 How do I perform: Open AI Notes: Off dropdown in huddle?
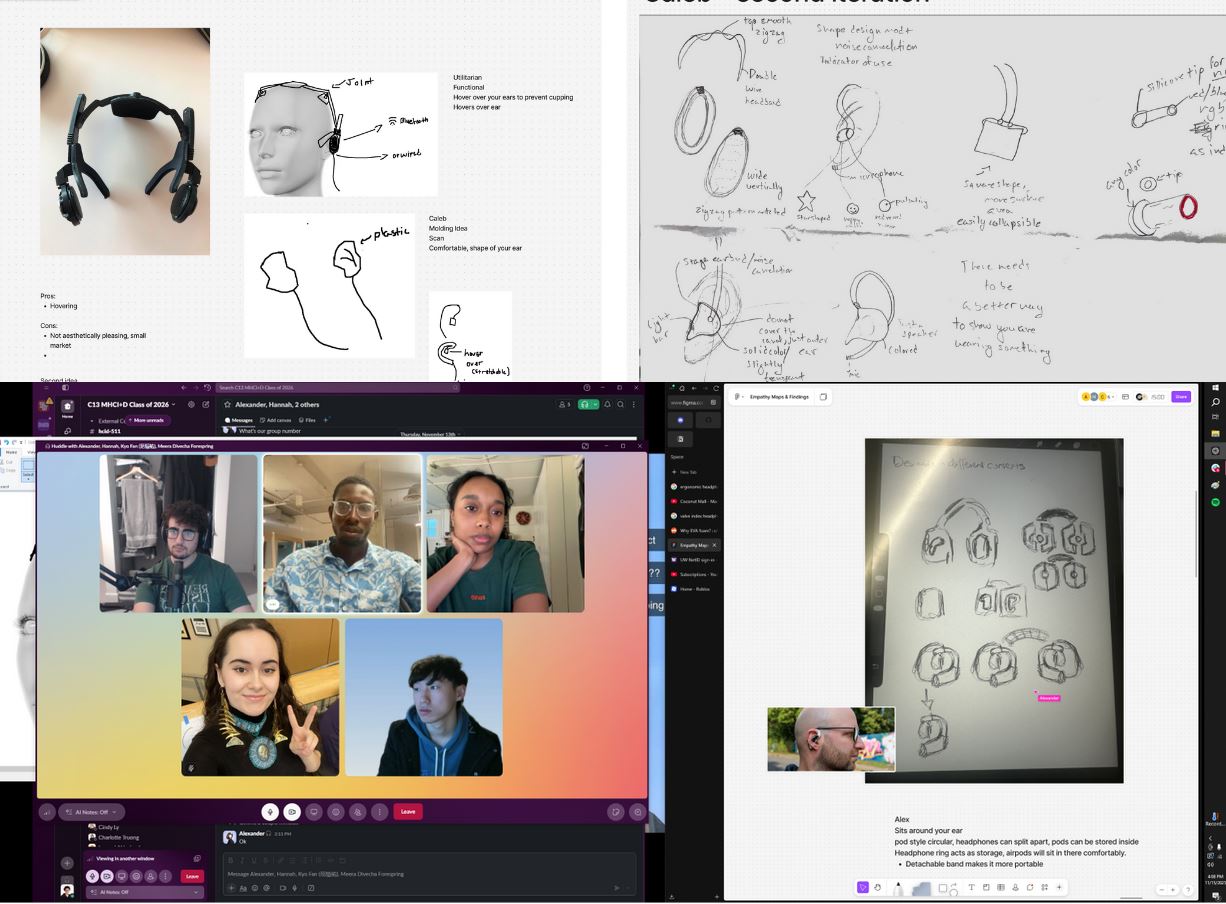pyautogui.click(x=92, y=812)
